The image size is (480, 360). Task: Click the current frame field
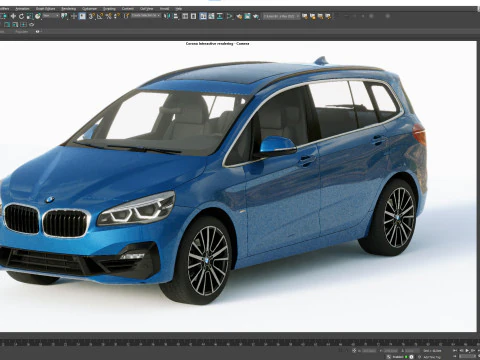pos(468,356)
